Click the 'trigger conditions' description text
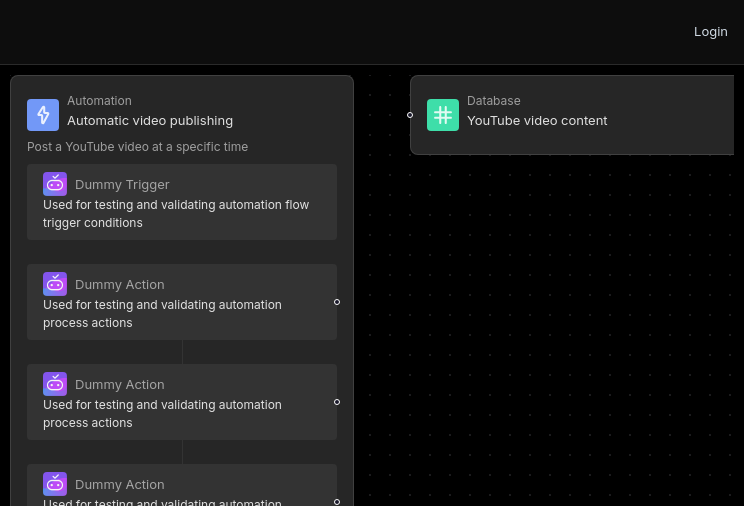This screenshot has height=506, width=744. pyautogui.click(x=93, y=223)
